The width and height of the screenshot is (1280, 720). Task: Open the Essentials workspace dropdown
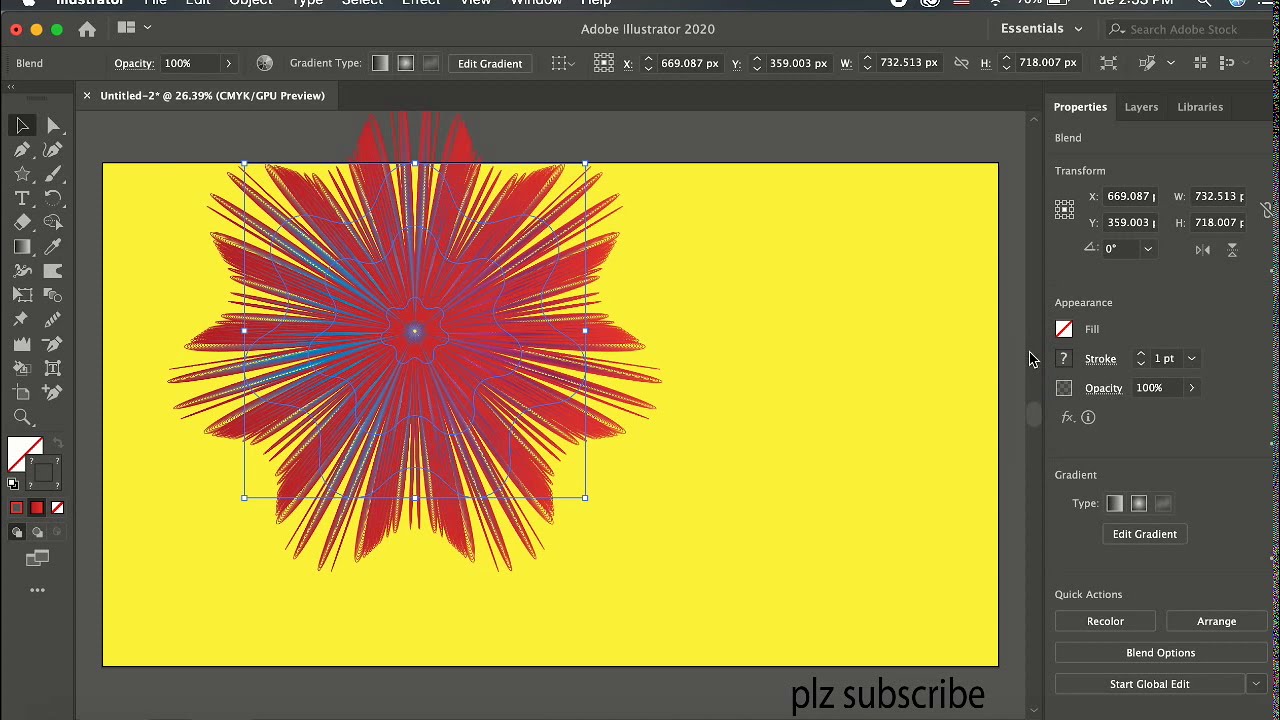(1042, 29)
